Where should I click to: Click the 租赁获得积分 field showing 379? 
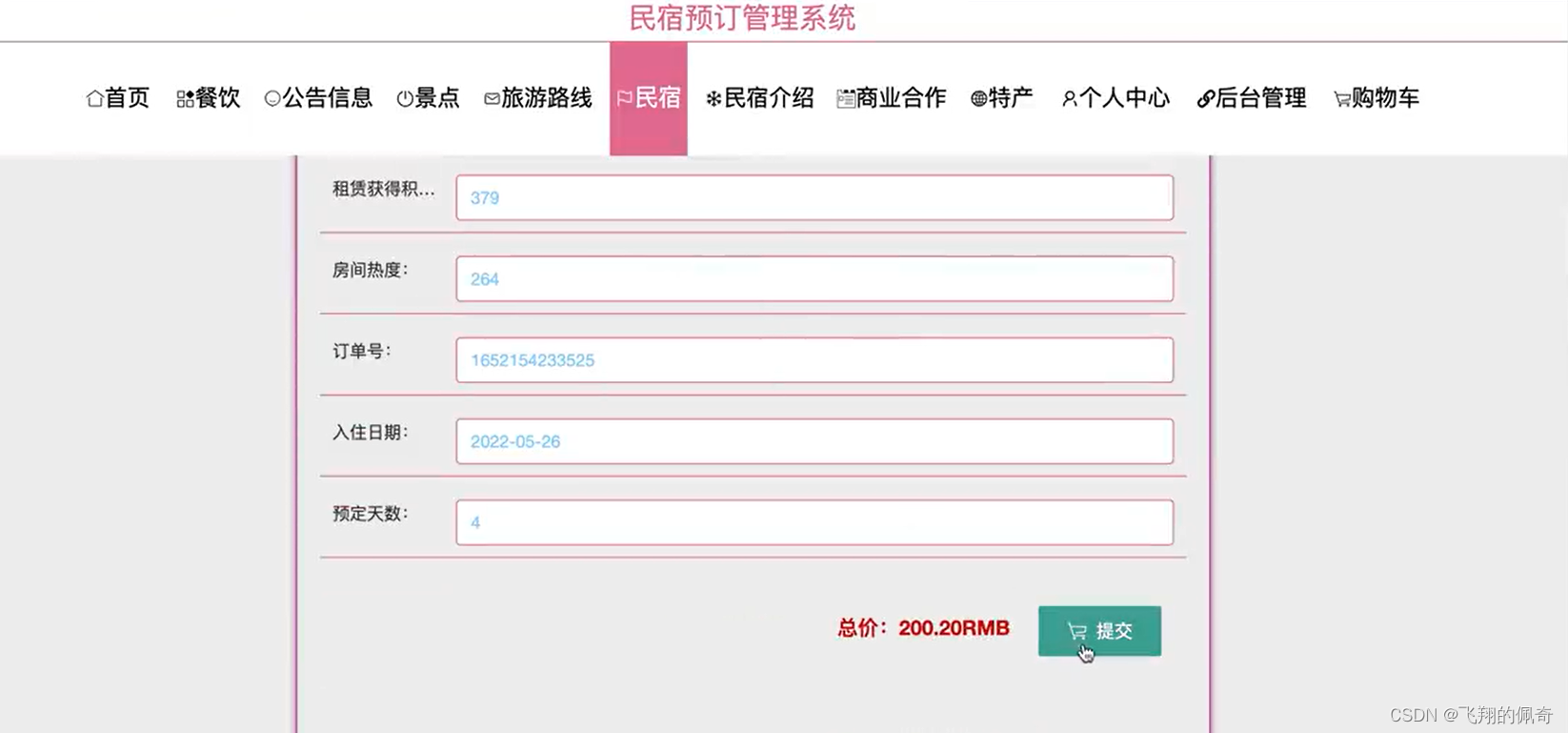(x=814, y=197)
